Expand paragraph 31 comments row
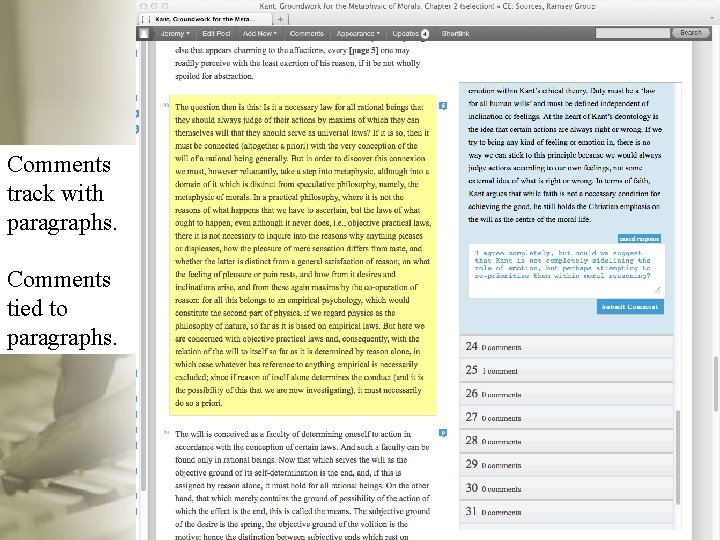720x540 pixels. pyautogui.click(x=566, y=512)
